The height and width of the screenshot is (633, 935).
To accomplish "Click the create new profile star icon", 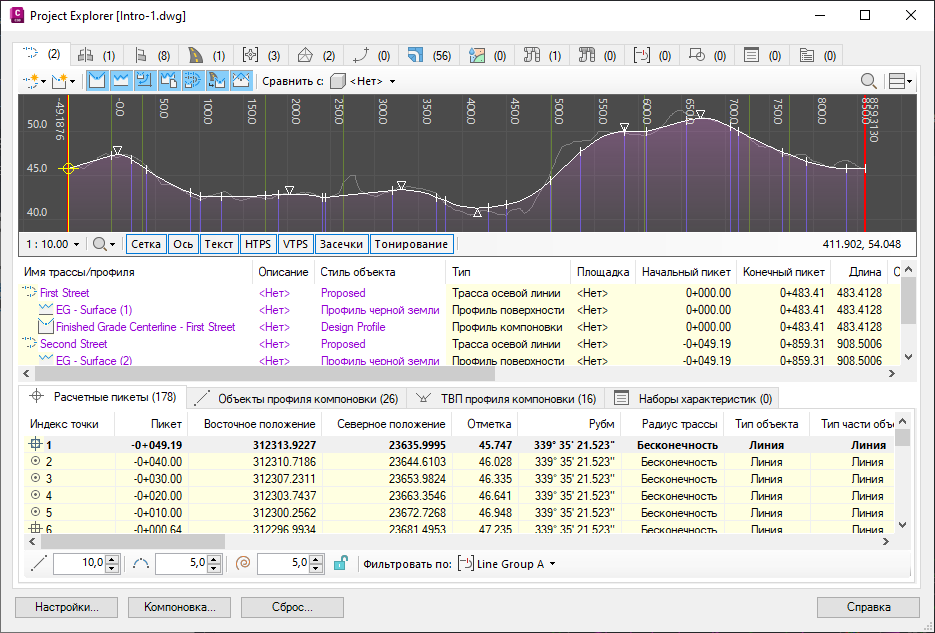I will 60,80.
